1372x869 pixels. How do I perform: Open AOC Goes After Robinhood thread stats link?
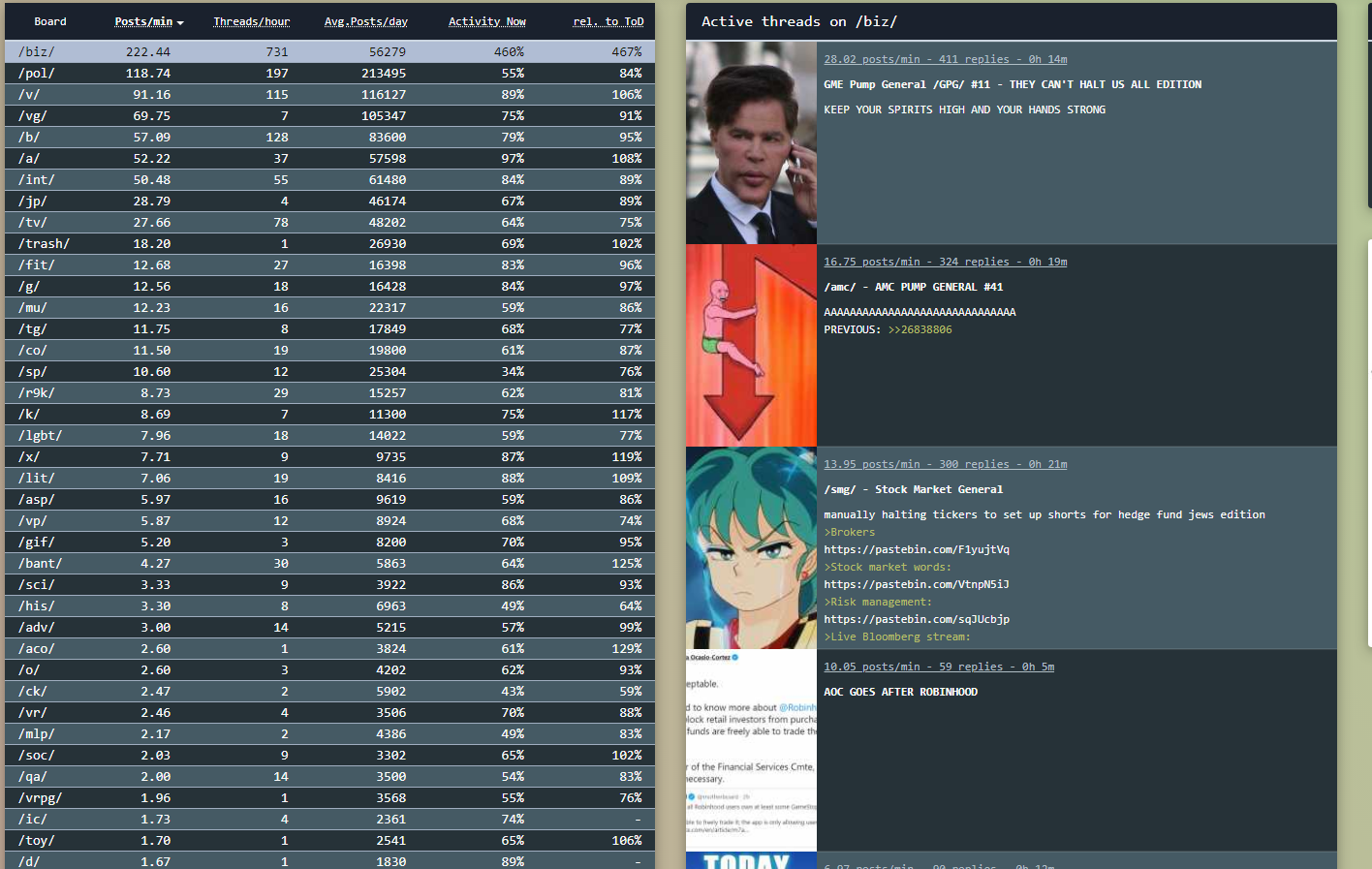coord(939,667)
